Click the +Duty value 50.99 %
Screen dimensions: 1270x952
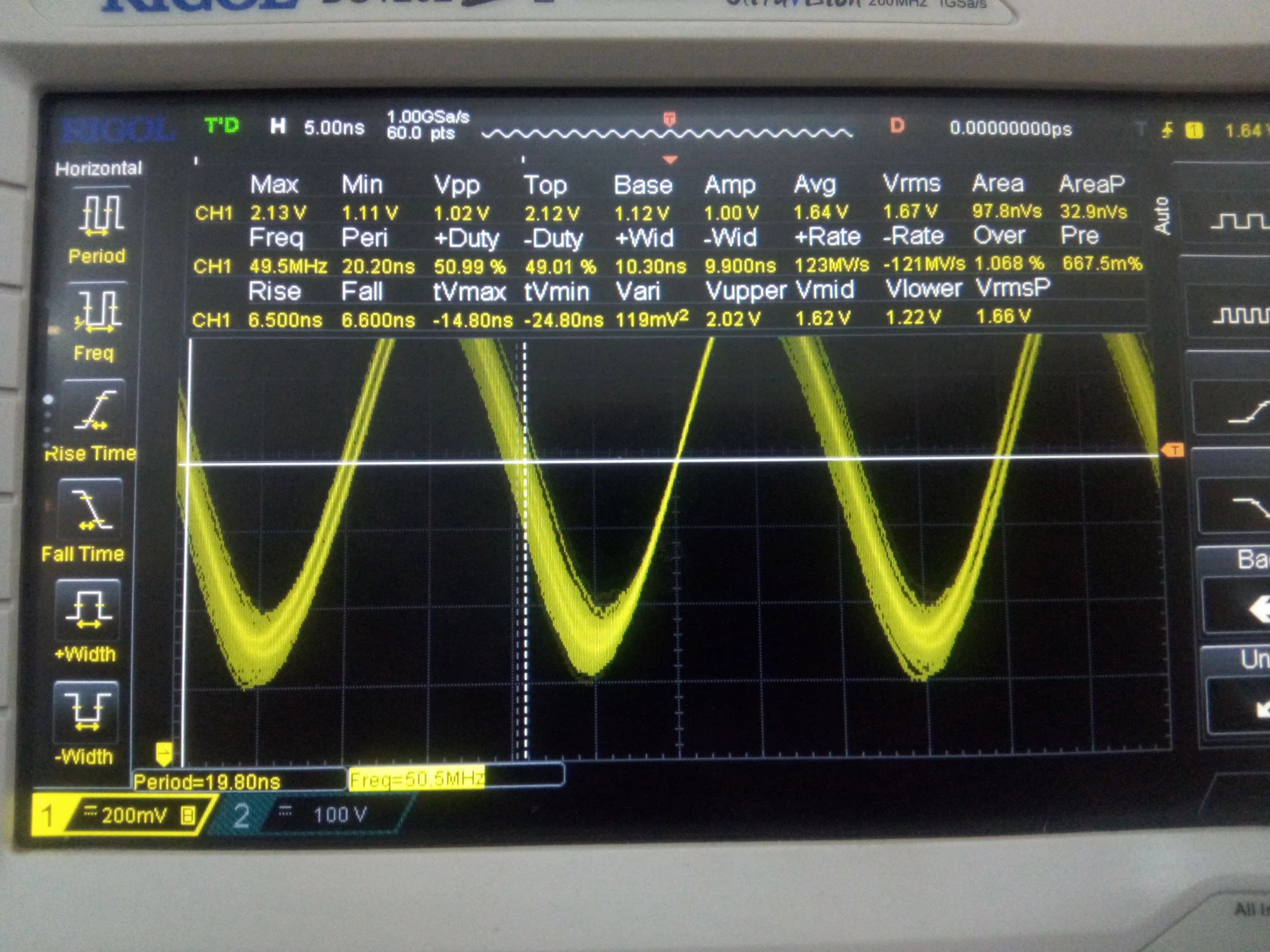(470, 266)
